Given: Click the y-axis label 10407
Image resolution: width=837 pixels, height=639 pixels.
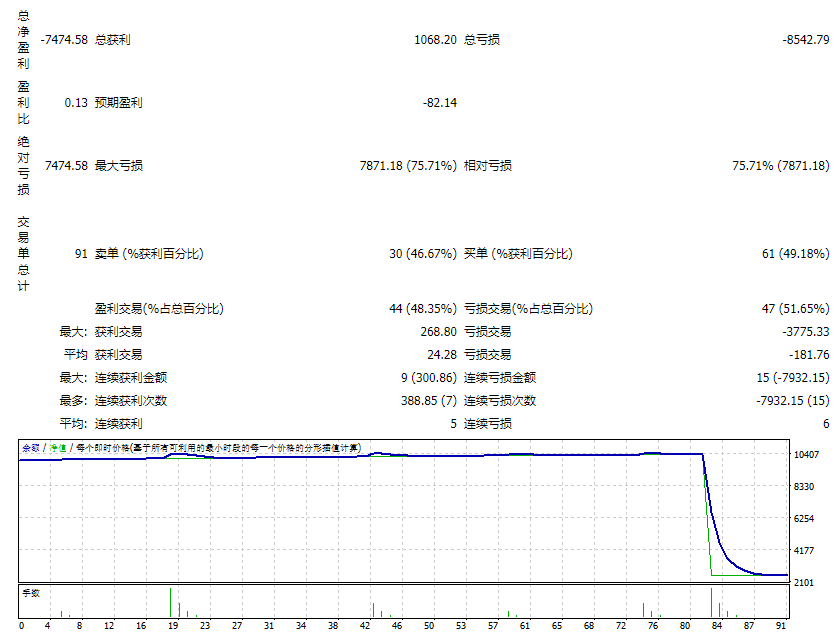Looking at the screenshot, I should tap(810, 455).
